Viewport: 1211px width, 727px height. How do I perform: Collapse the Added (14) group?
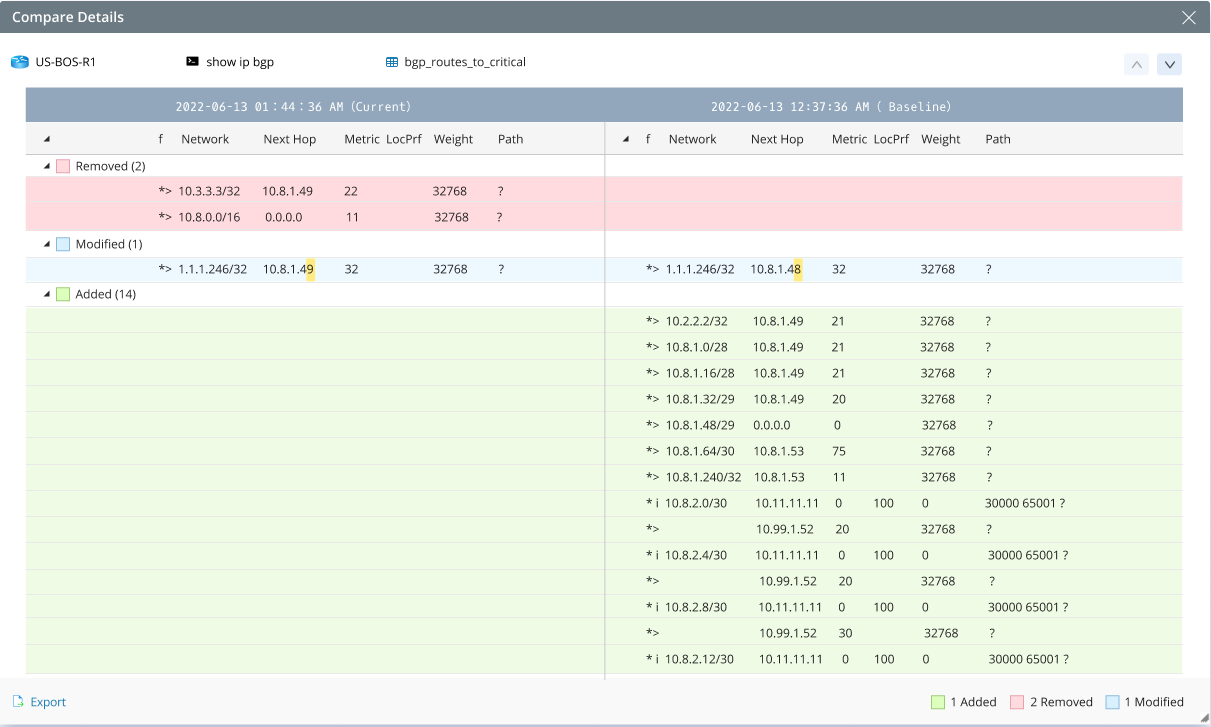(47, 294)
